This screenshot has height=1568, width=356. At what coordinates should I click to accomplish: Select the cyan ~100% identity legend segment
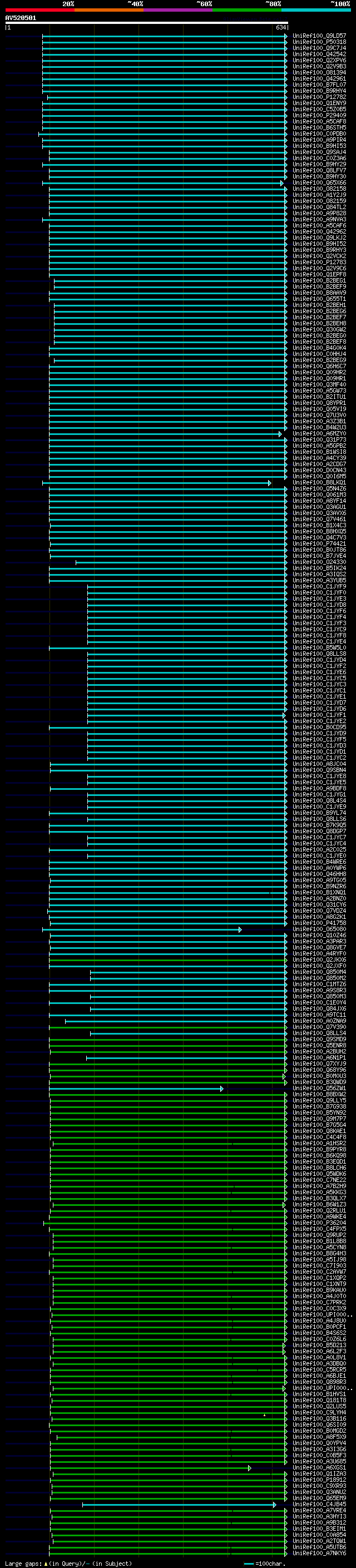pos(316,10)
